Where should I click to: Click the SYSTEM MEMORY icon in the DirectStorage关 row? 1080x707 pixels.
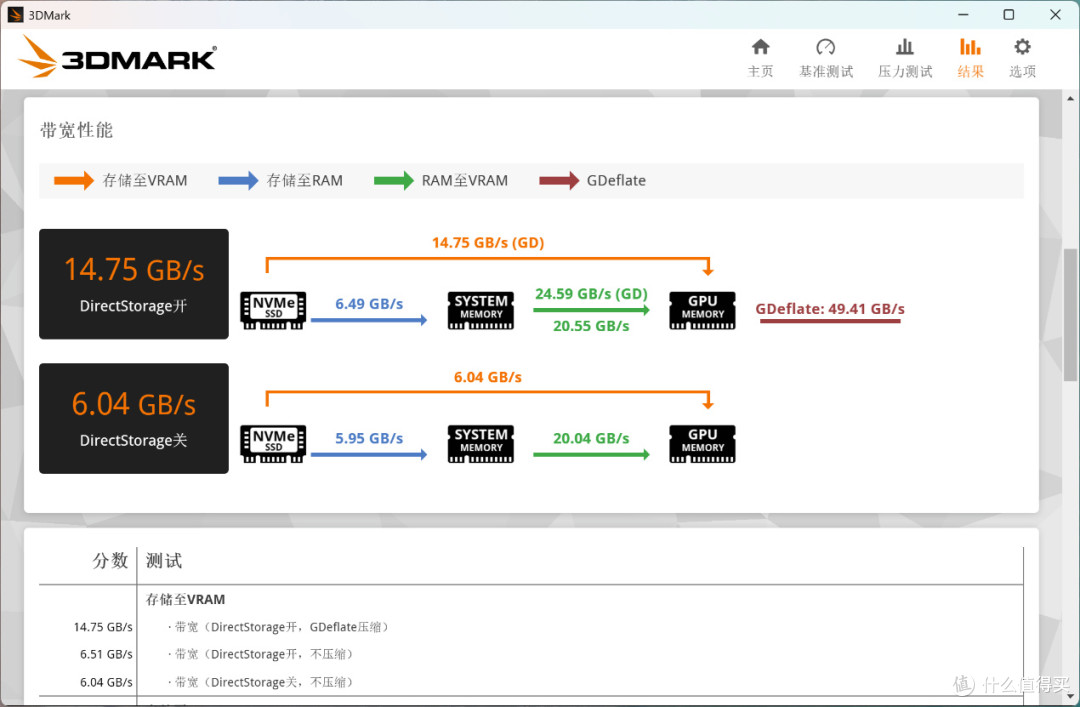(x=481, y=444)
